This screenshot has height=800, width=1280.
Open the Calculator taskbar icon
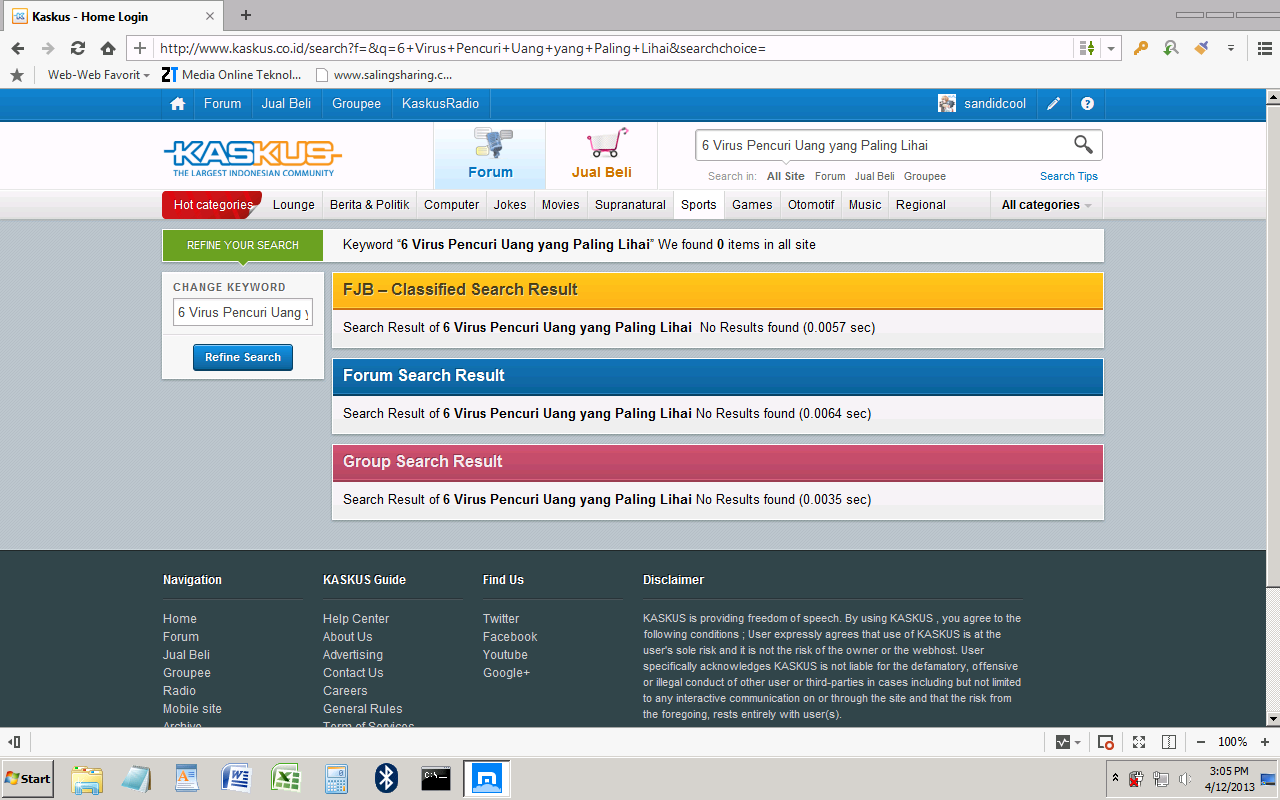click(336, 778)
